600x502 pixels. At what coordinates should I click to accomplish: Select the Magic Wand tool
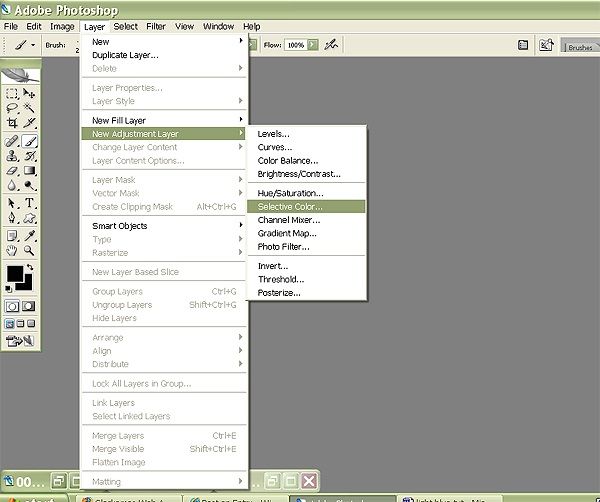coord(29,108)
